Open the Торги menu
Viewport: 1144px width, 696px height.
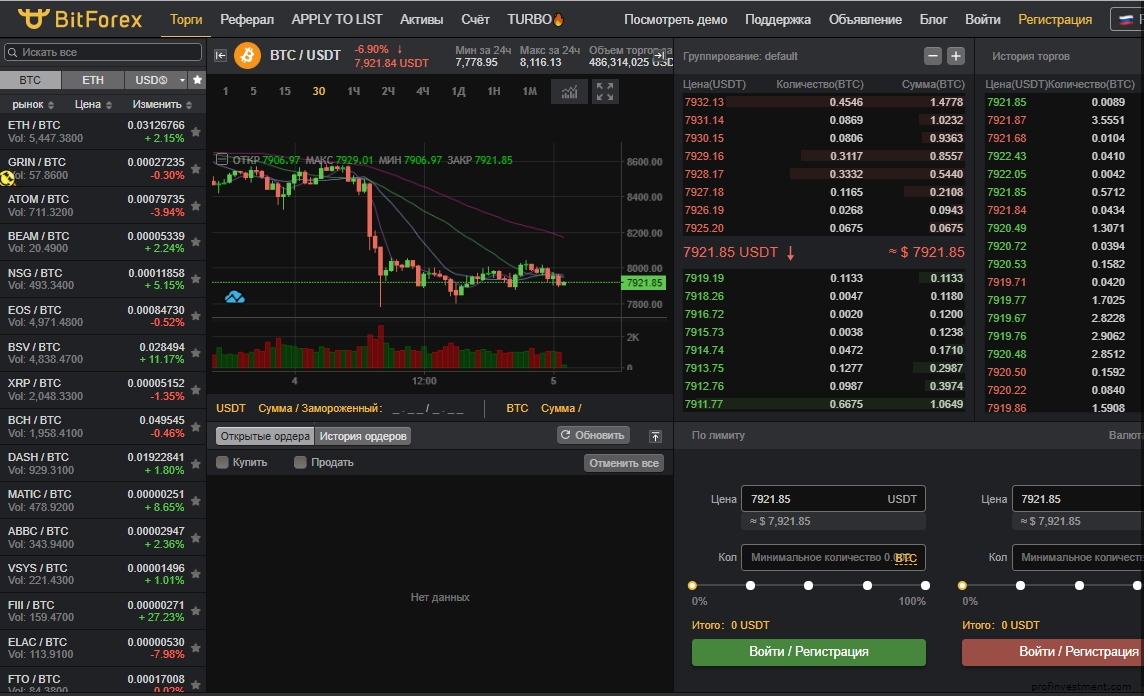point(186,20)
